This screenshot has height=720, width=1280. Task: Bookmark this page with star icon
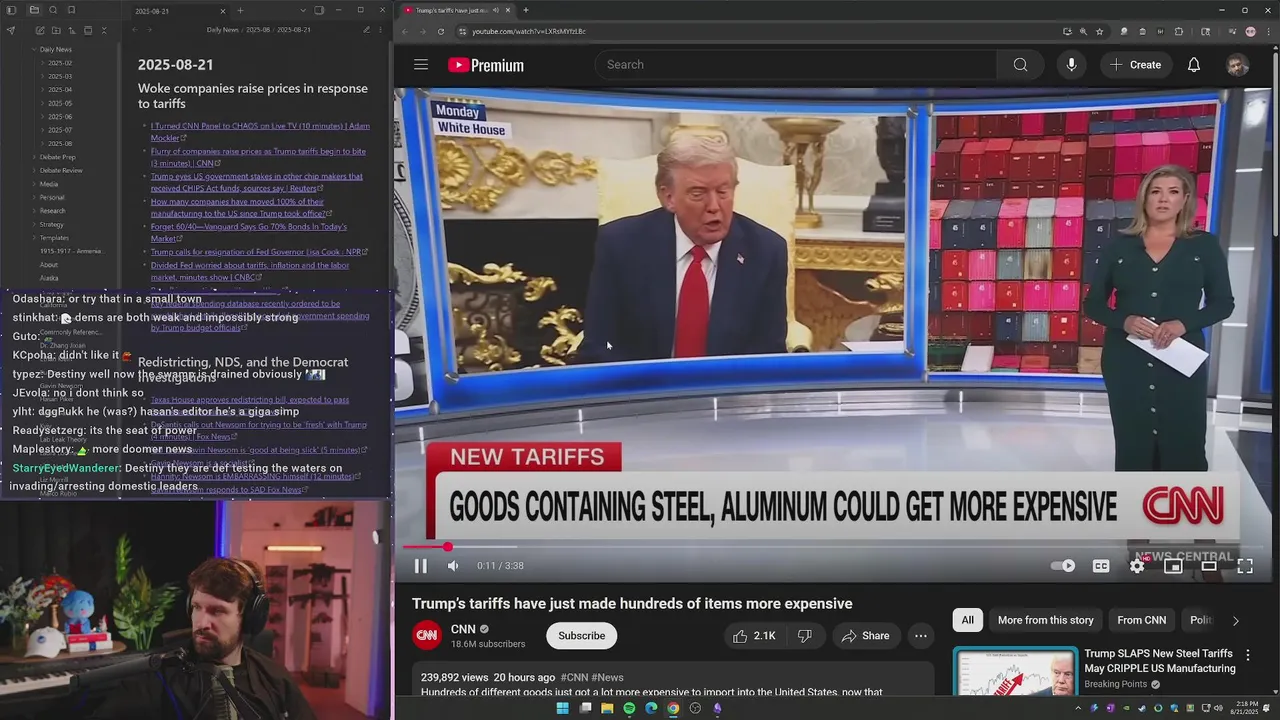(x=1100, y=31)
